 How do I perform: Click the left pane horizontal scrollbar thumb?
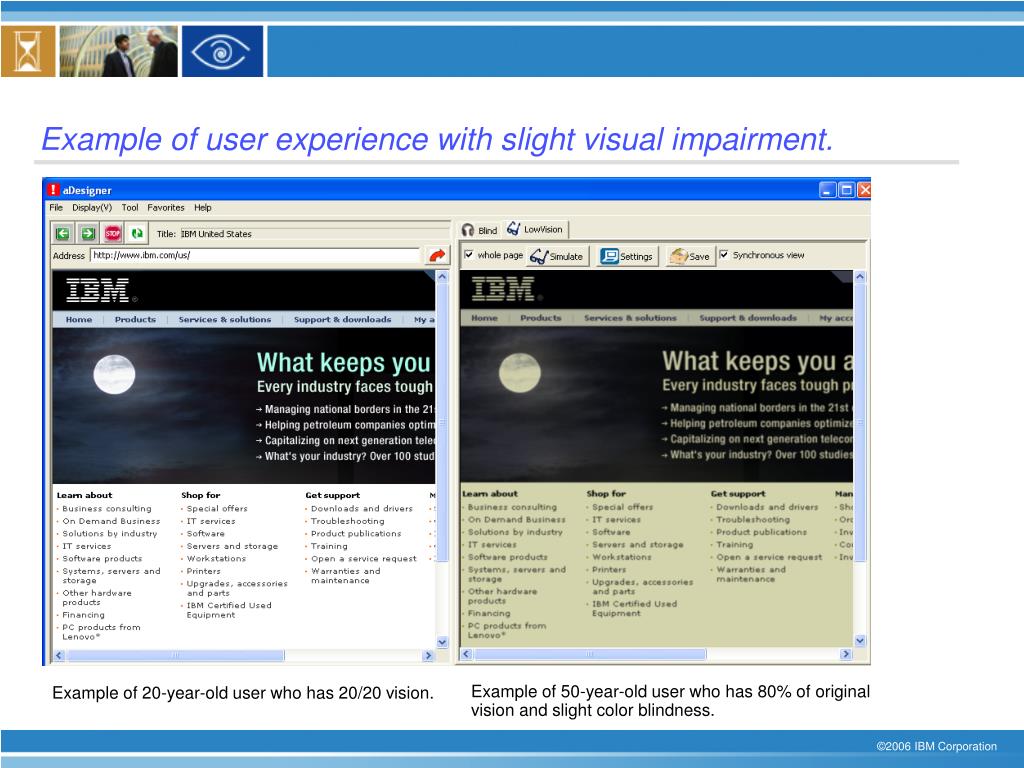tap(175, 655)
